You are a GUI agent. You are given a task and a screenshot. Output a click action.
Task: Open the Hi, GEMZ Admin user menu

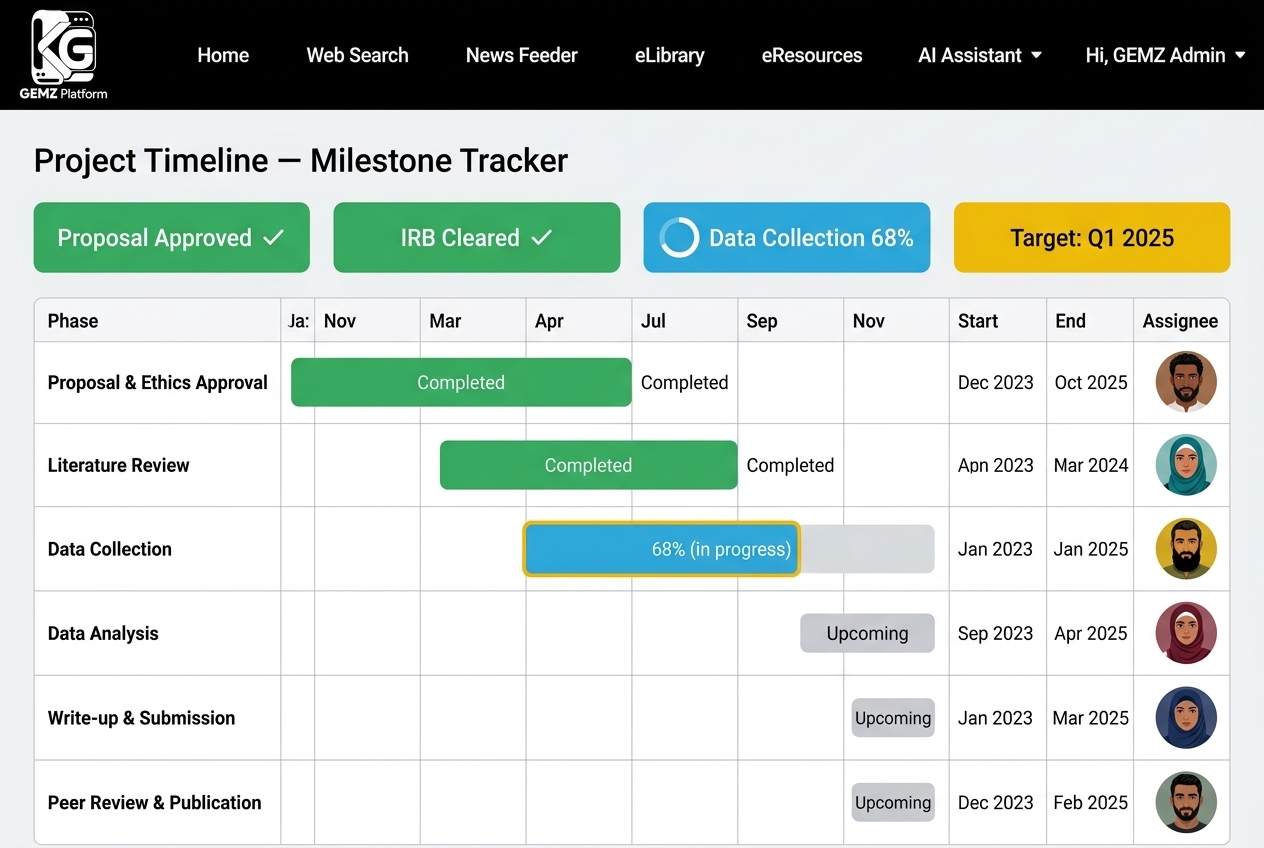1165,55
